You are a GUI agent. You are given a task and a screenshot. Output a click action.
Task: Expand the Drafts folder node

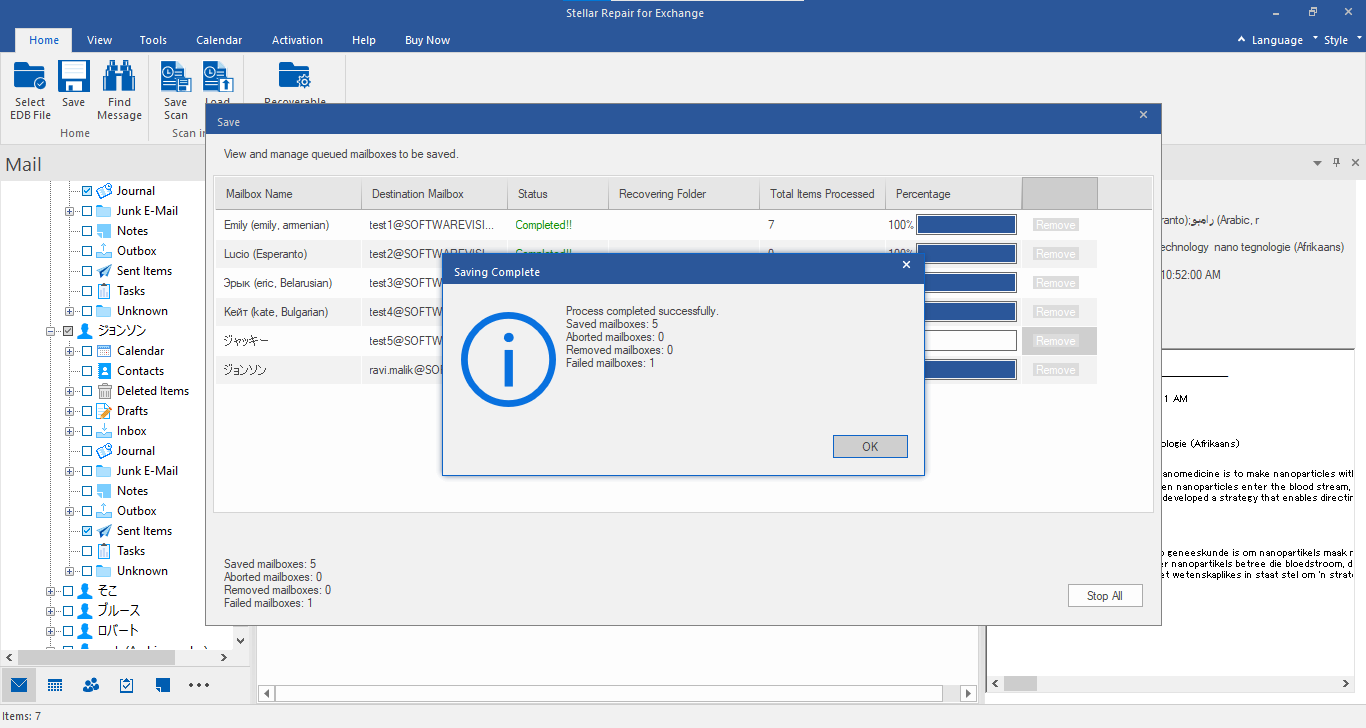[69, 411]
